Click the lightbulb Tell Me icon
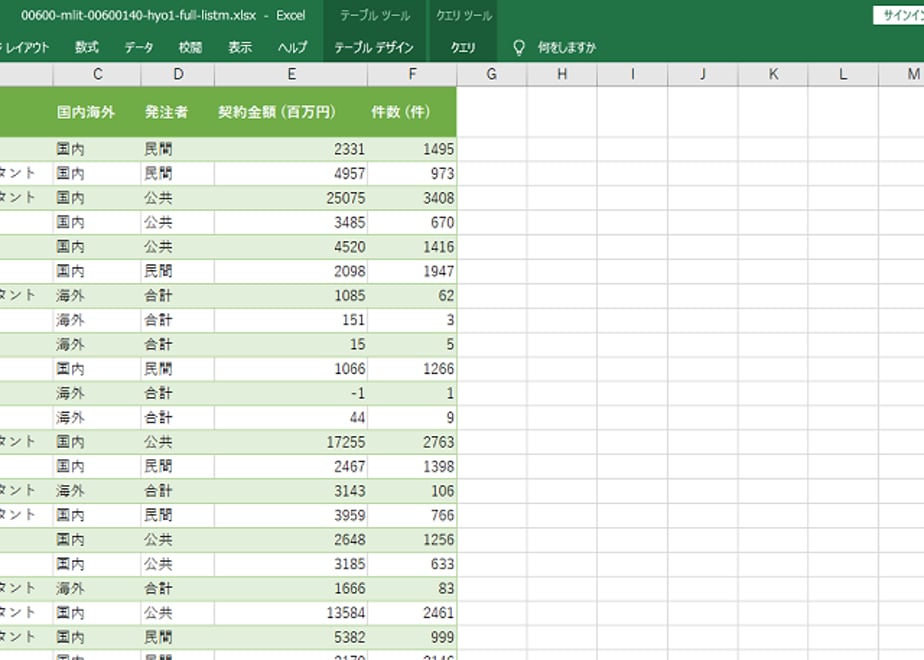The width and height of the screenshot is (924, 660). 519,47
